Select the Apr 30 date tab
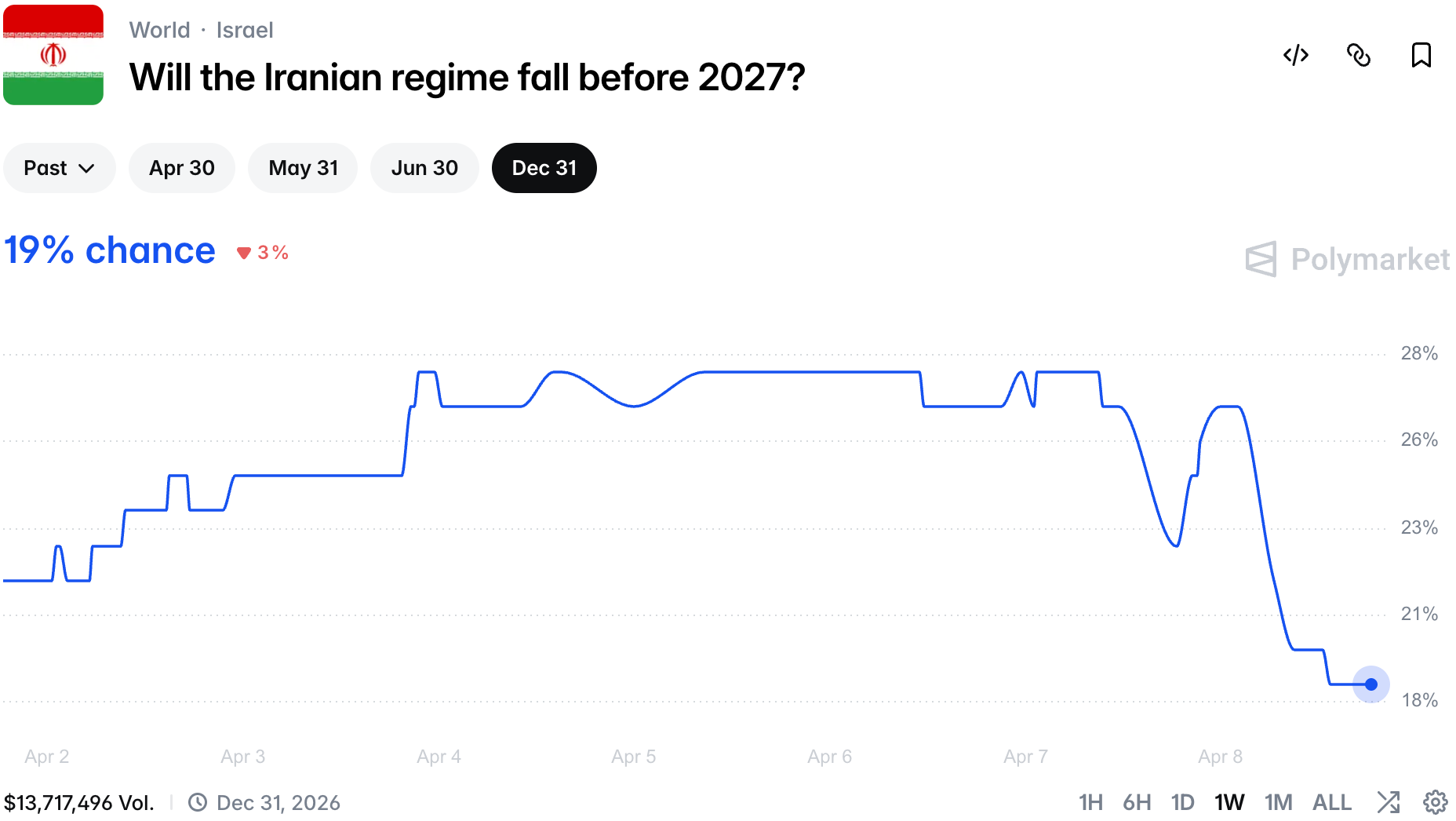This screenshot has height=821, width=1456. click(x=181, y=168)
